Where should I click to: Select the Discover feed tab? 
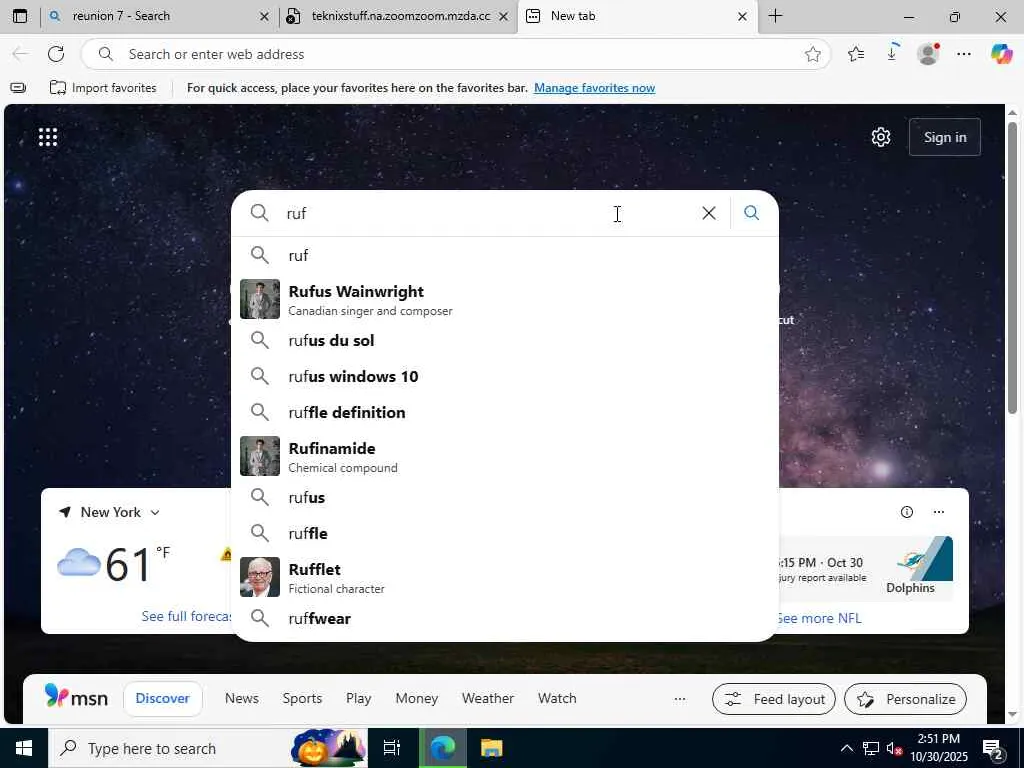[x=163, y=699]
